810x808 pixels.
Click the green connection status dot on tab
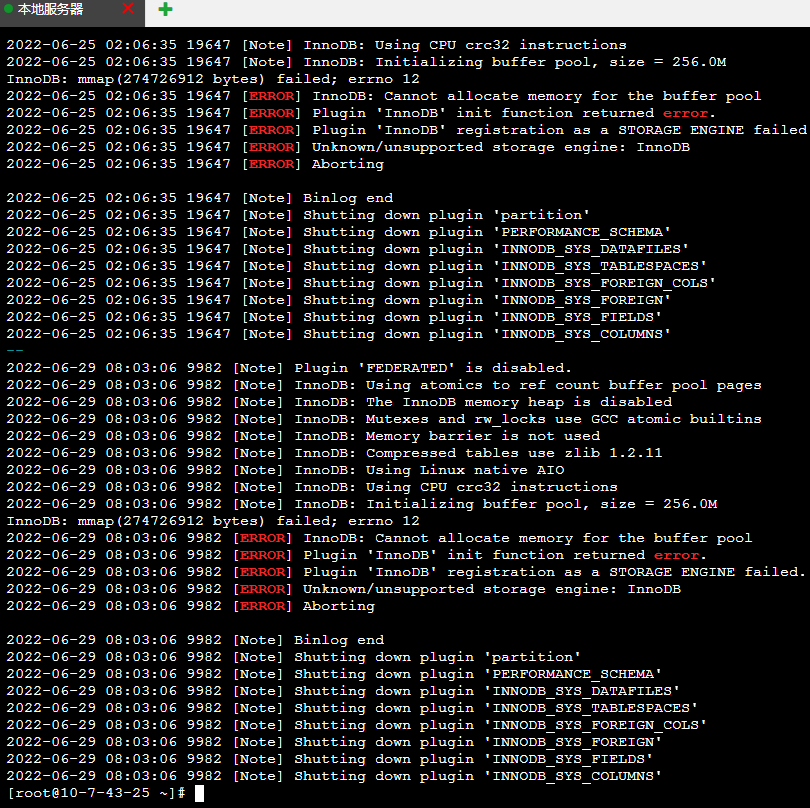tap(8, 9)
